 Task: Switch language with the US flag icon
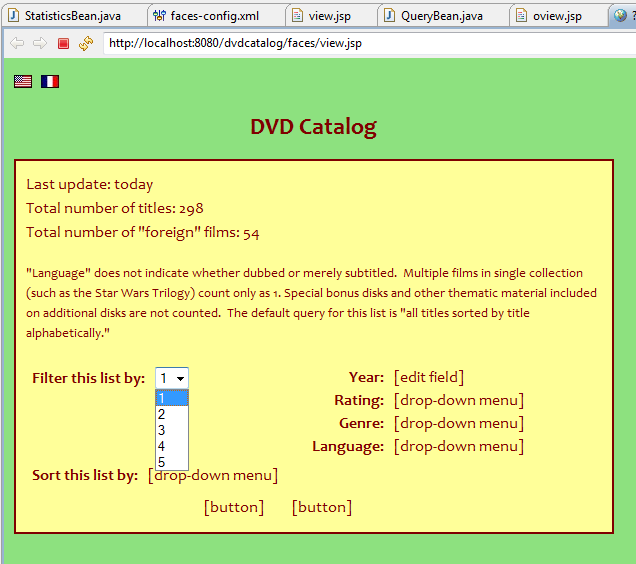(x=23, y=82)
